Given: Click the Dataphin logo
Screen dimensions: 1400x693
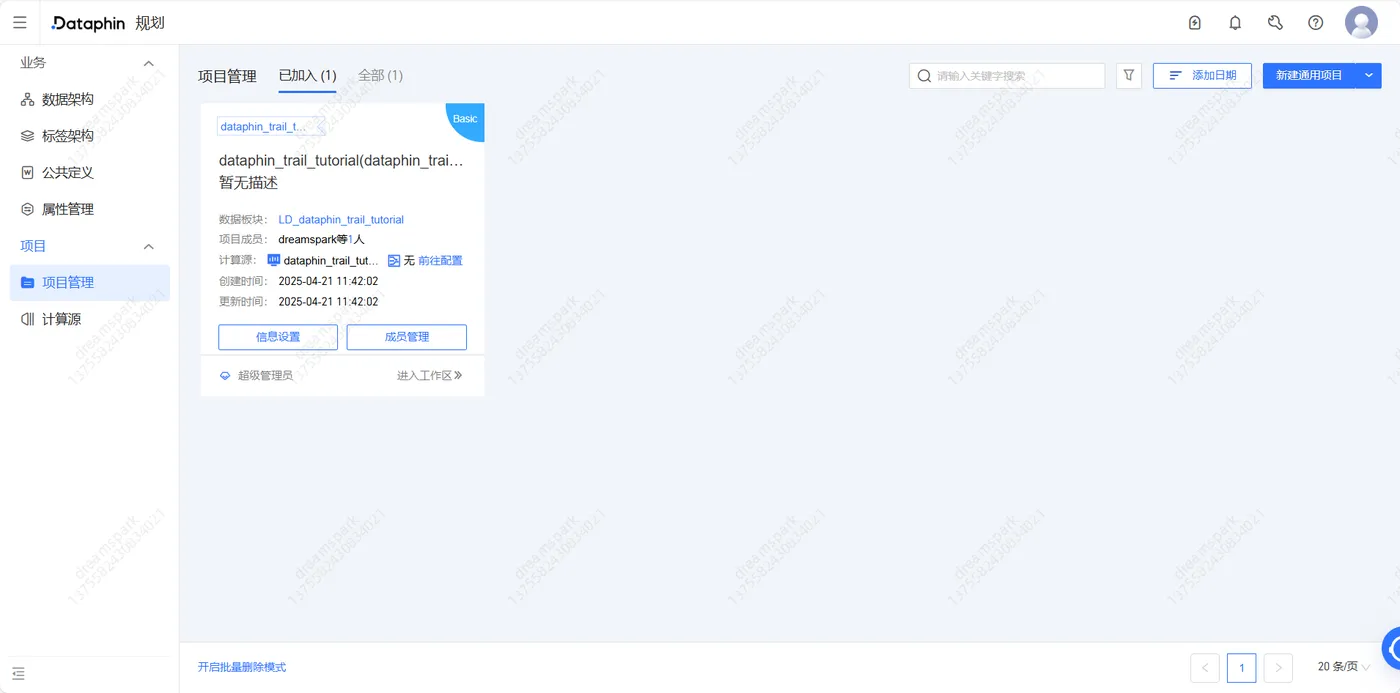Looking at the screenshot, I should (88, 22).
